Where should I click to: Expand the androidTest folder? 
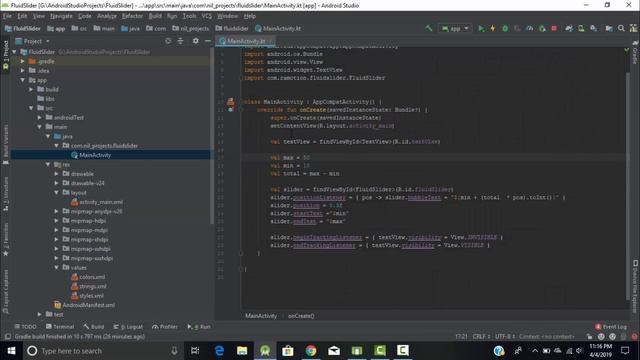click(x=40, y=118)
